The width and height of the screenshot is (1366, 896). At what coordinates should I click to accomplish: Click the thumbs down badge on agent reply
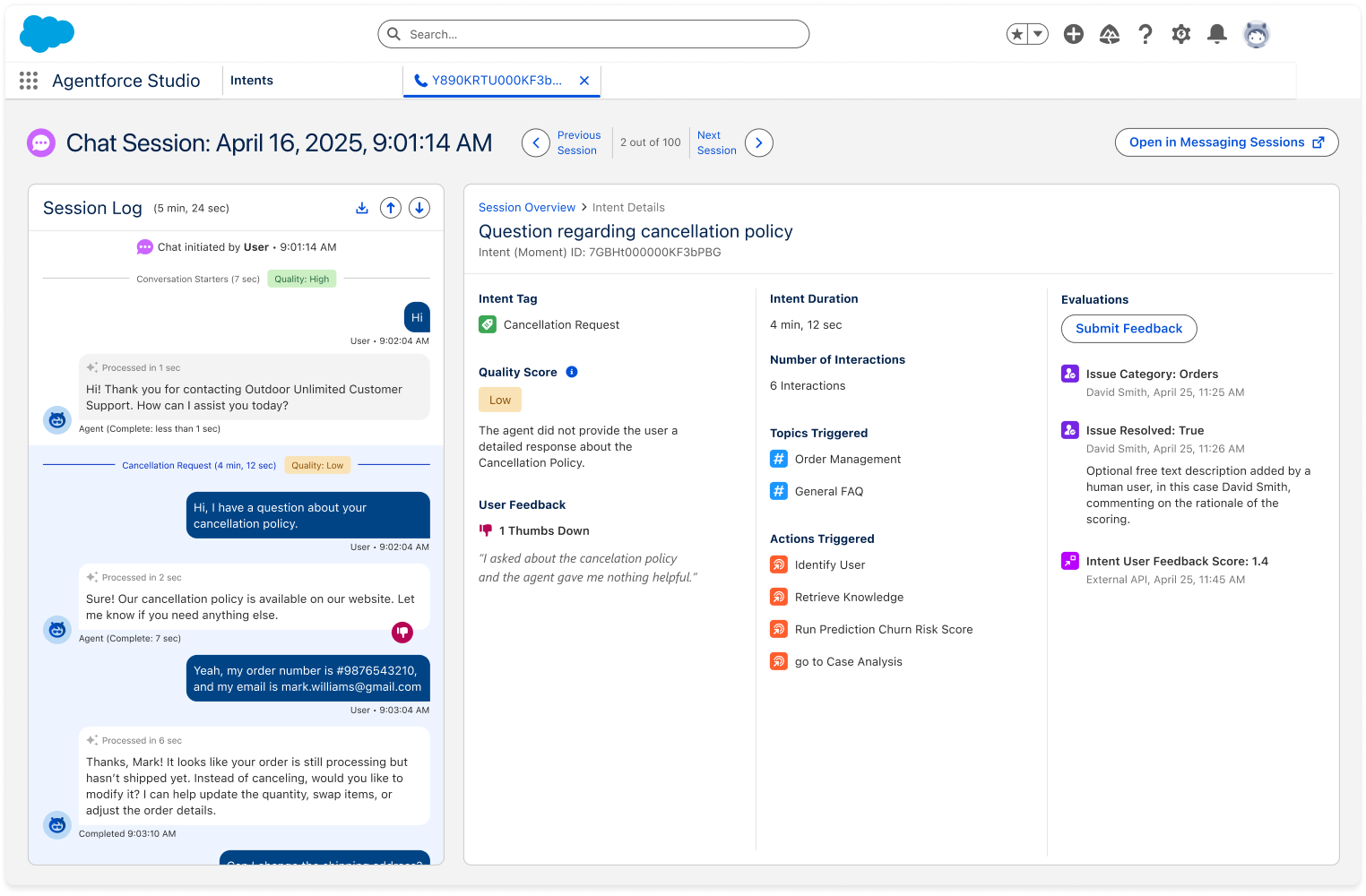point(402,632)
